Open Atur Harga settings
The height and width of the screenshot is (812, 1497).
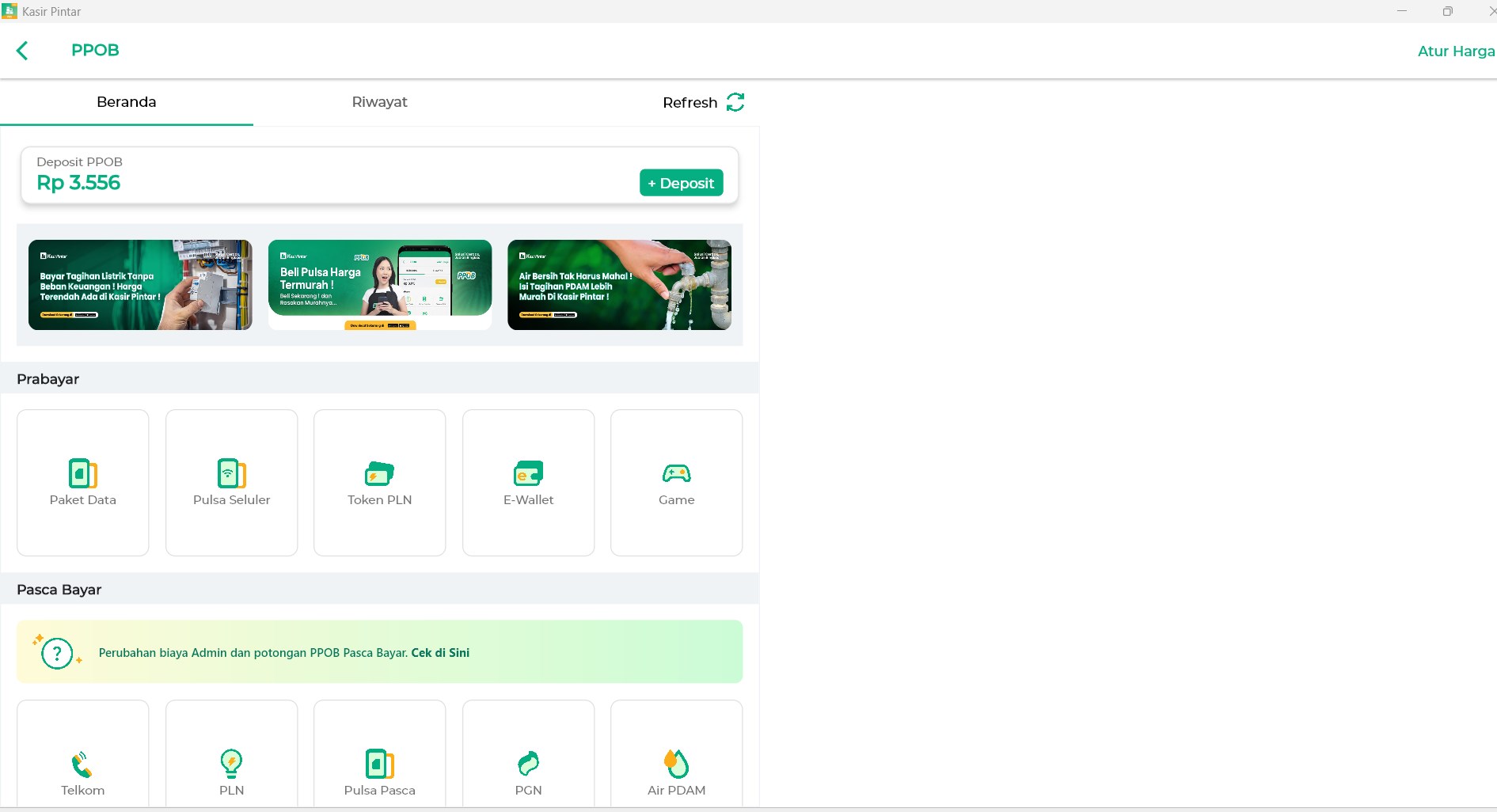pos(1456,51)
